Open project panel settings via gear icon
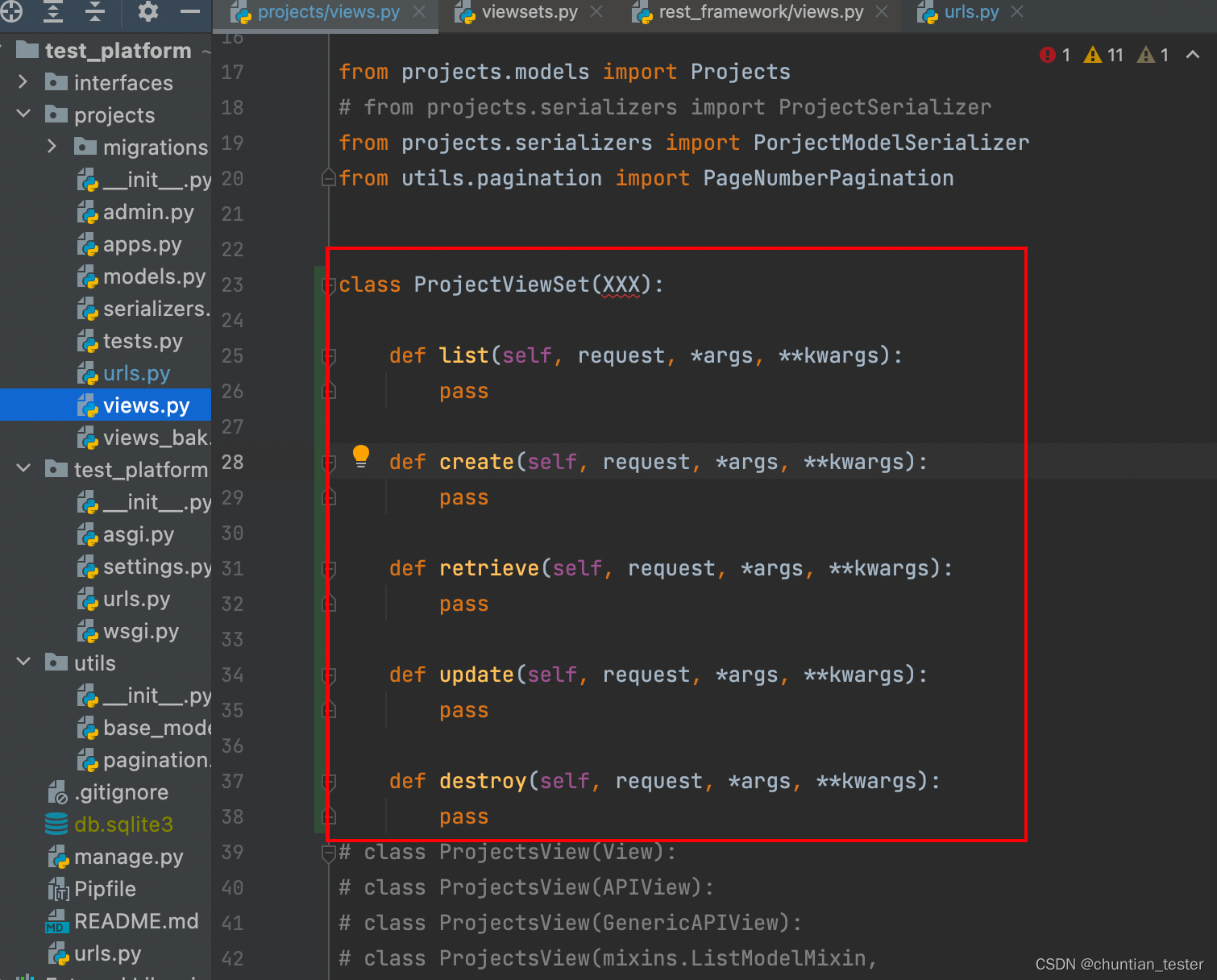 (147, 13)
